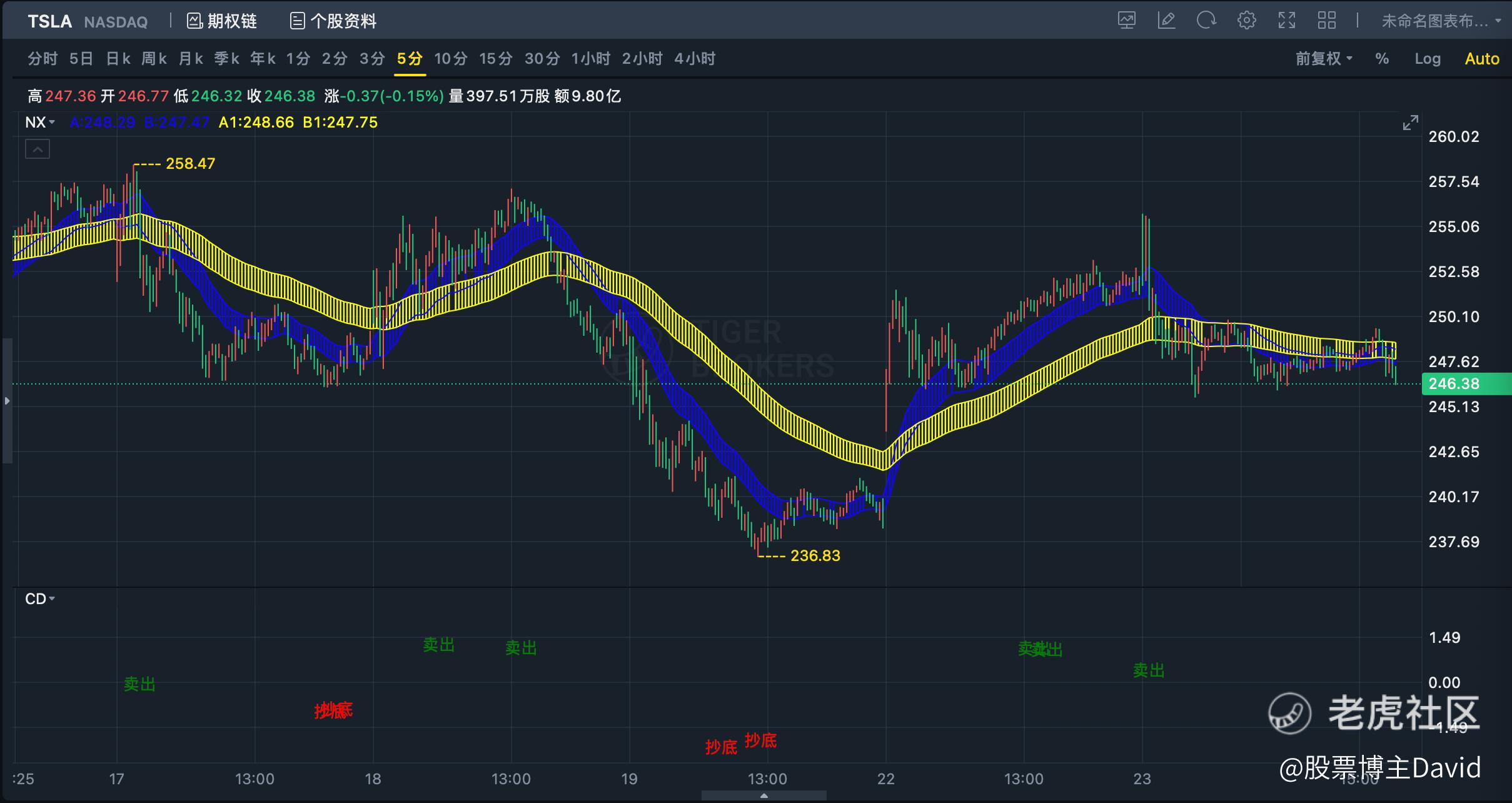Expand the main chart pane

tap(1410, 123)
